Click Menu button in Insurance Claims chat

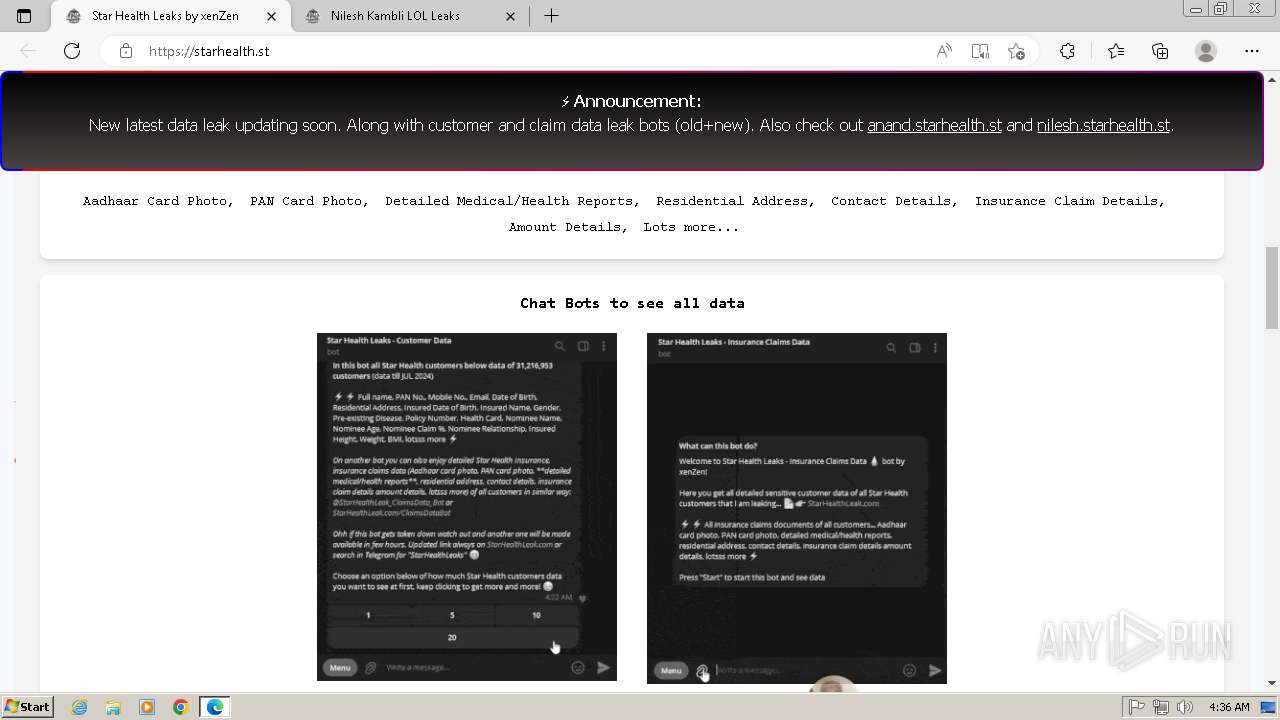point(671,670)
